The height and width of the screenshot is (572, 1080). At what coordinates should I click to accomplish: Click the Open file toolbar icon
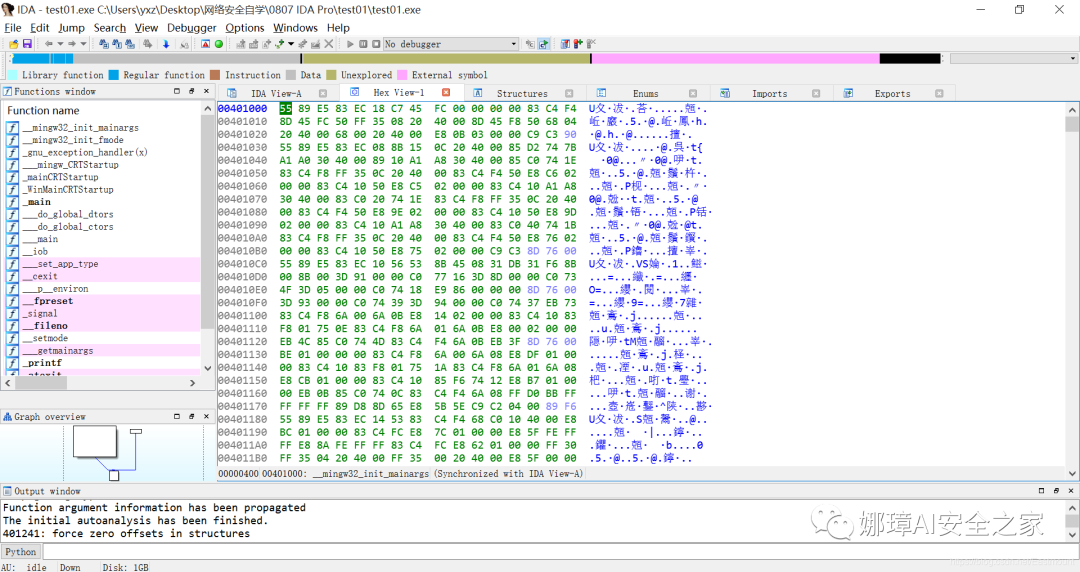[x=14, y=44]
